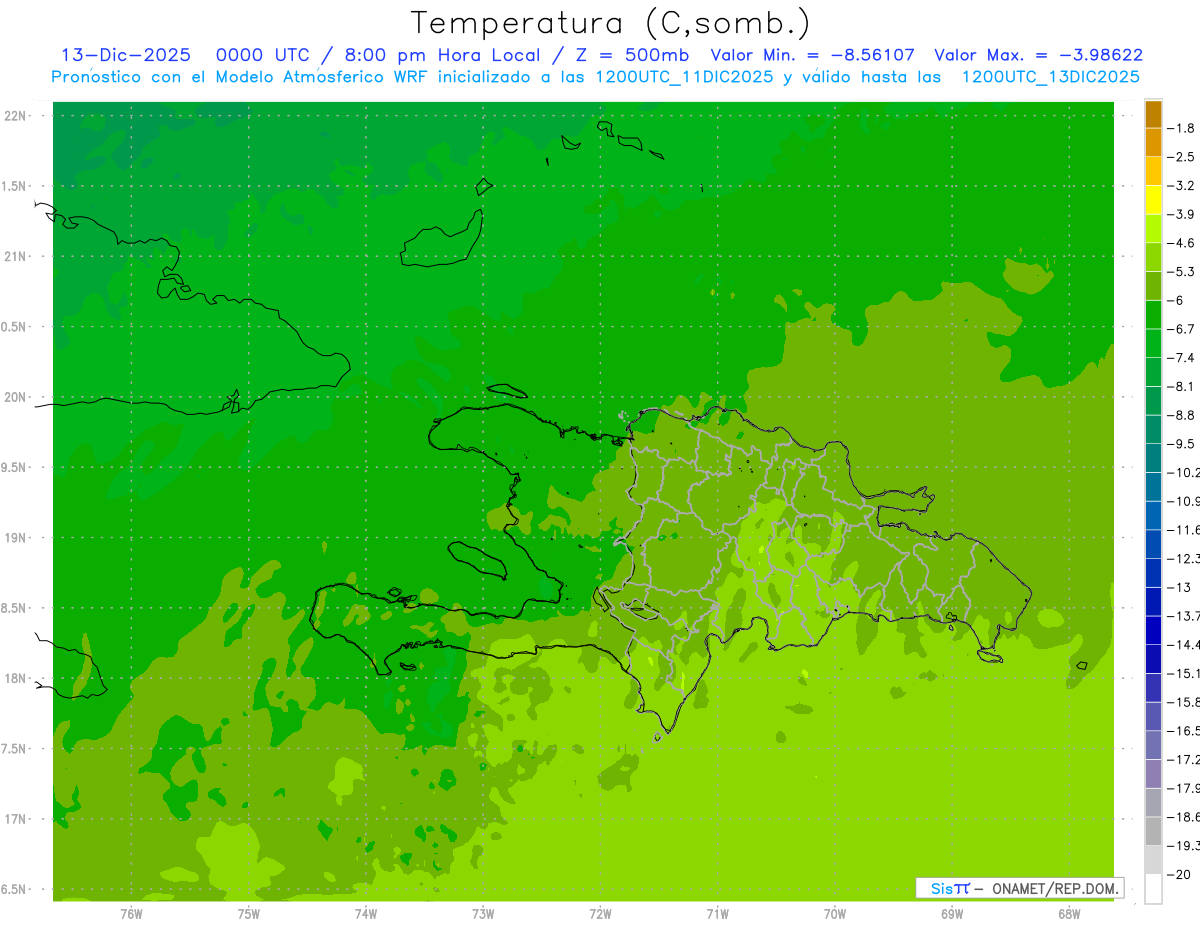This screenshot has height=927, width=1200.
Task: Pick the white swatch below -20
Action: pyautogui.click(x=1153, y=889)
